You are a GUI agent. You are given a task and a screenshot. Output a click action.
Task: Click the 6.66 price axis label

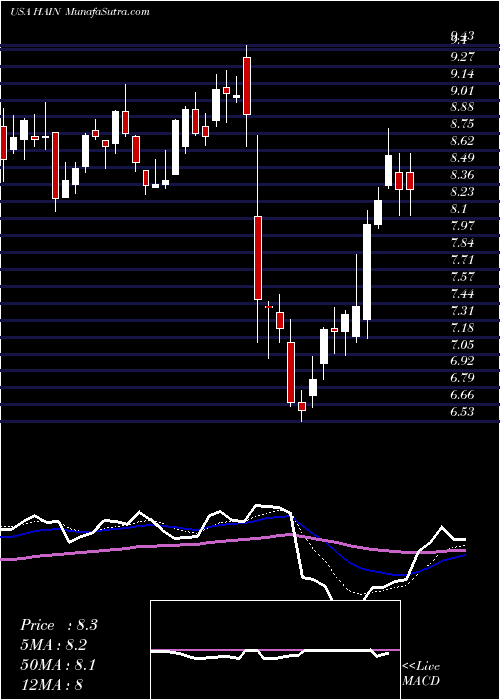coord(462,395)
